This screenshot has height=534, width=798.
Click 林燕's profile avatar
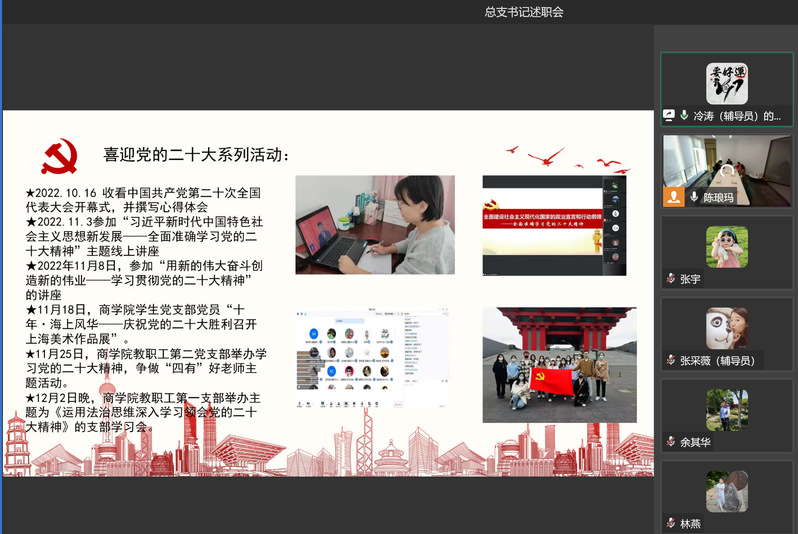[727, 491]
